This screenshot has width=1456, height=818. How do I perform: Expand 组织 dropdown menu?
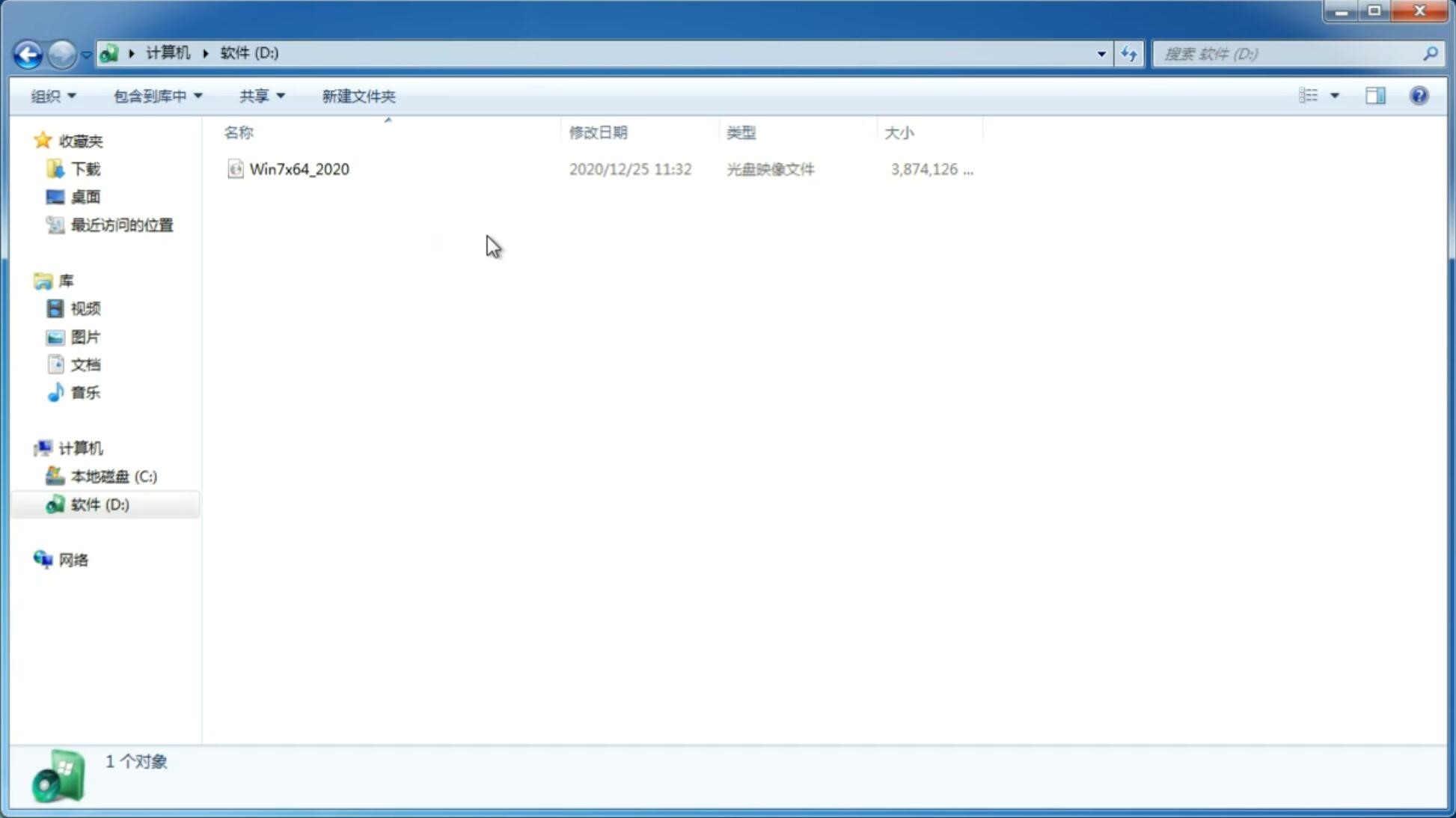[x=52, y=95]
